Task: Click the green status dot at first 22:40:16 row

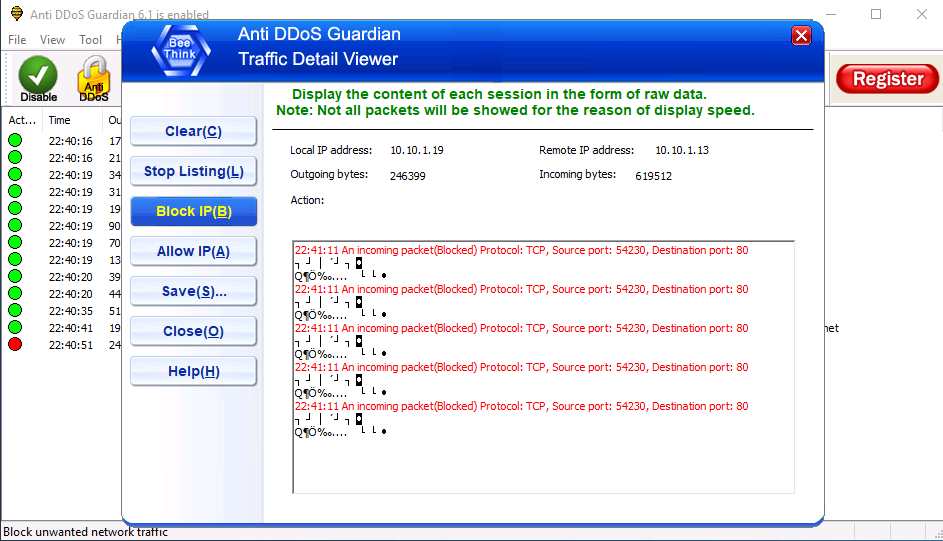Action: point(15,141)
